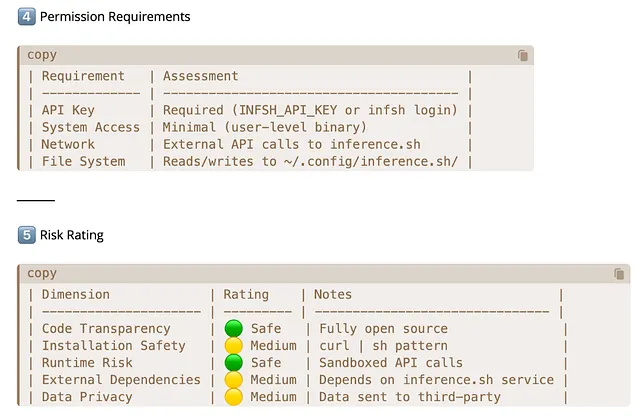Click copy icon in Permission Requirements code block
The width and height of the screenshot is (640, 416).
click(522, 56)
